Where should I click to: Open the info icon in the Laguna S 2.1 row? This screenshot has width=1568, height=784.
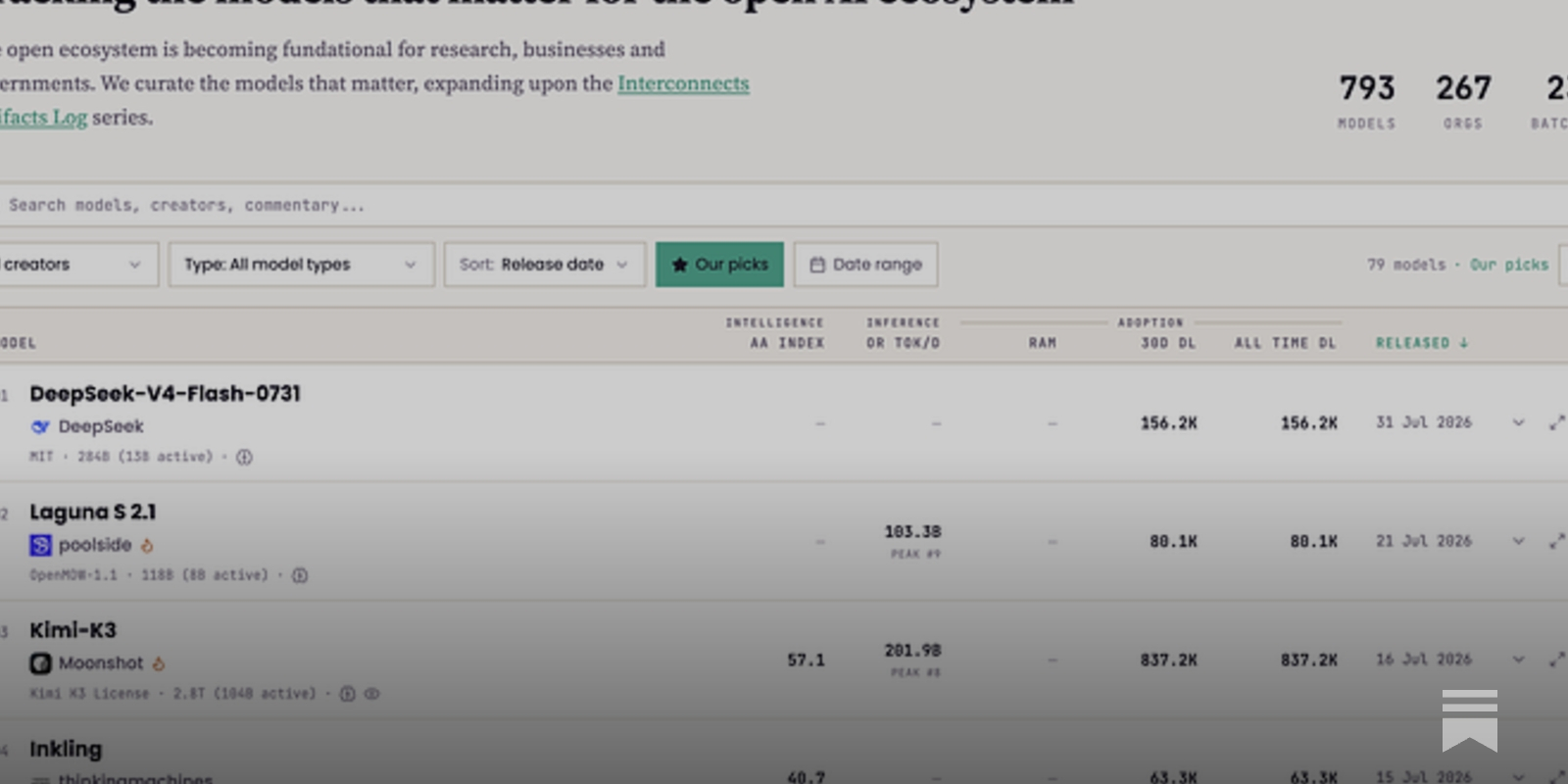pyautogui.click(x=300, y=575)
